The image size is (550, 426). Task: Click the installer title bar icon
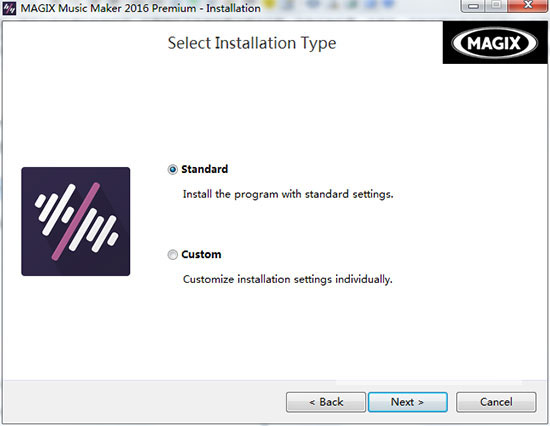tap(9, 8)
